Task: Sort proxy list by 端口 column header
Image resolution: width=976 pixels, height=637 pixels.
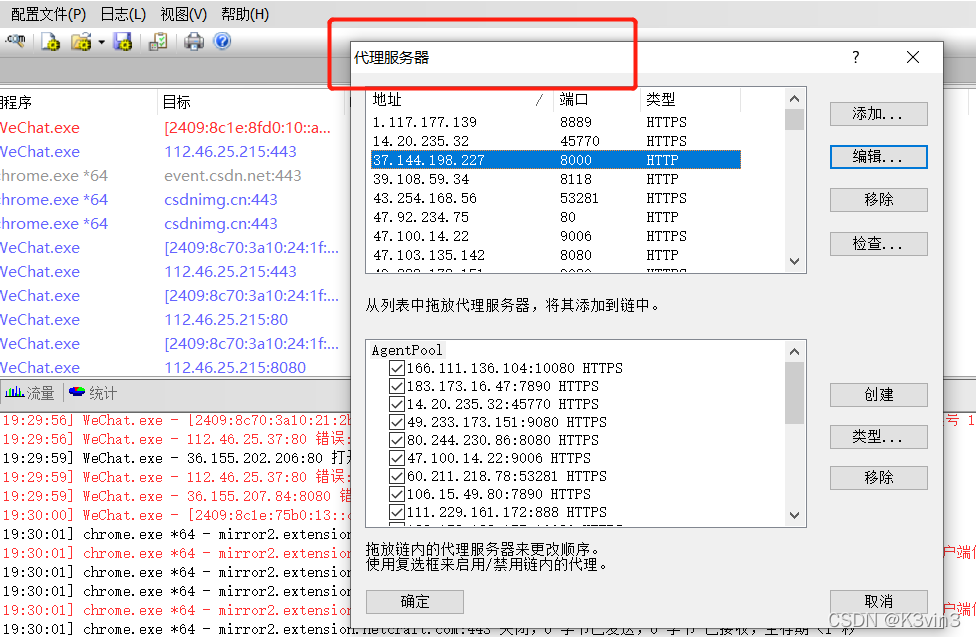Action: pyautogui.click(x=596, y=100)
